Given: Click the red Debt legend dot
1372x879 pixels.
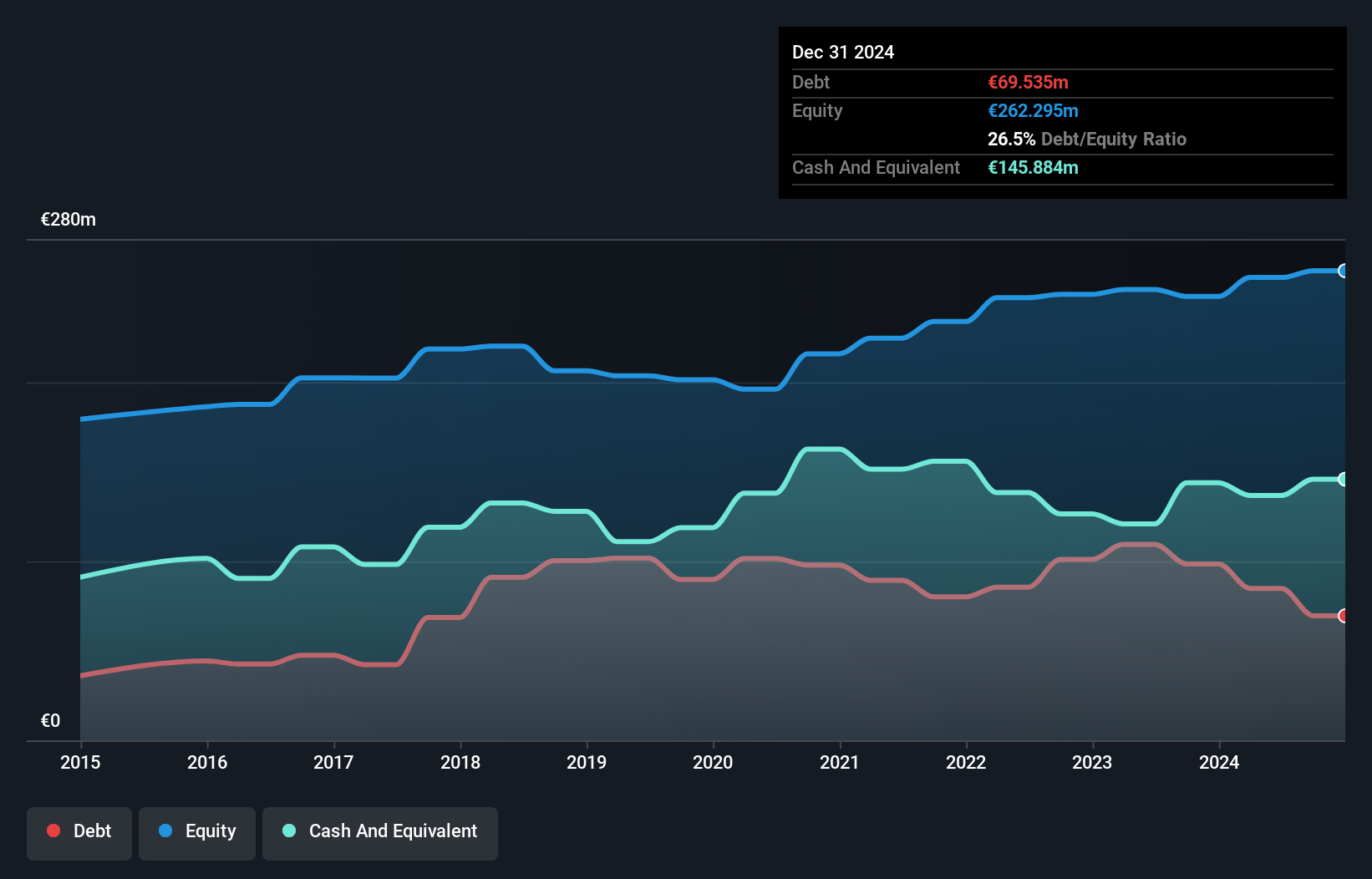Looking at the screenshot, I should click(53, 831).
